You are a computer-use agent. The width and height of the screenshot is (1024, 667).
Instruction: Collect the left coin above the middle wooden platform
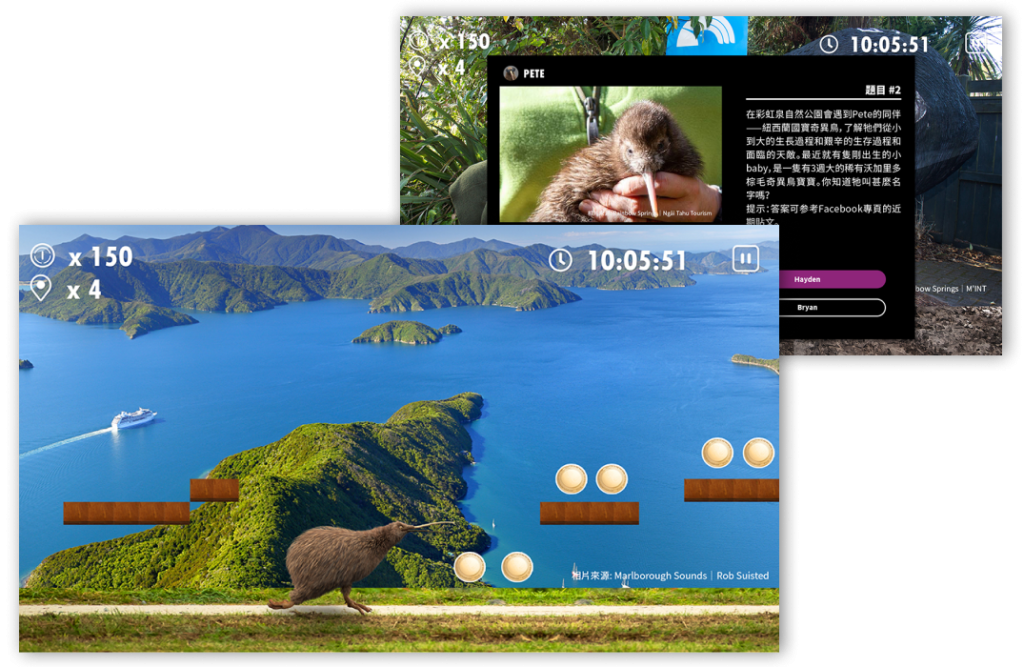click(571, 479)
